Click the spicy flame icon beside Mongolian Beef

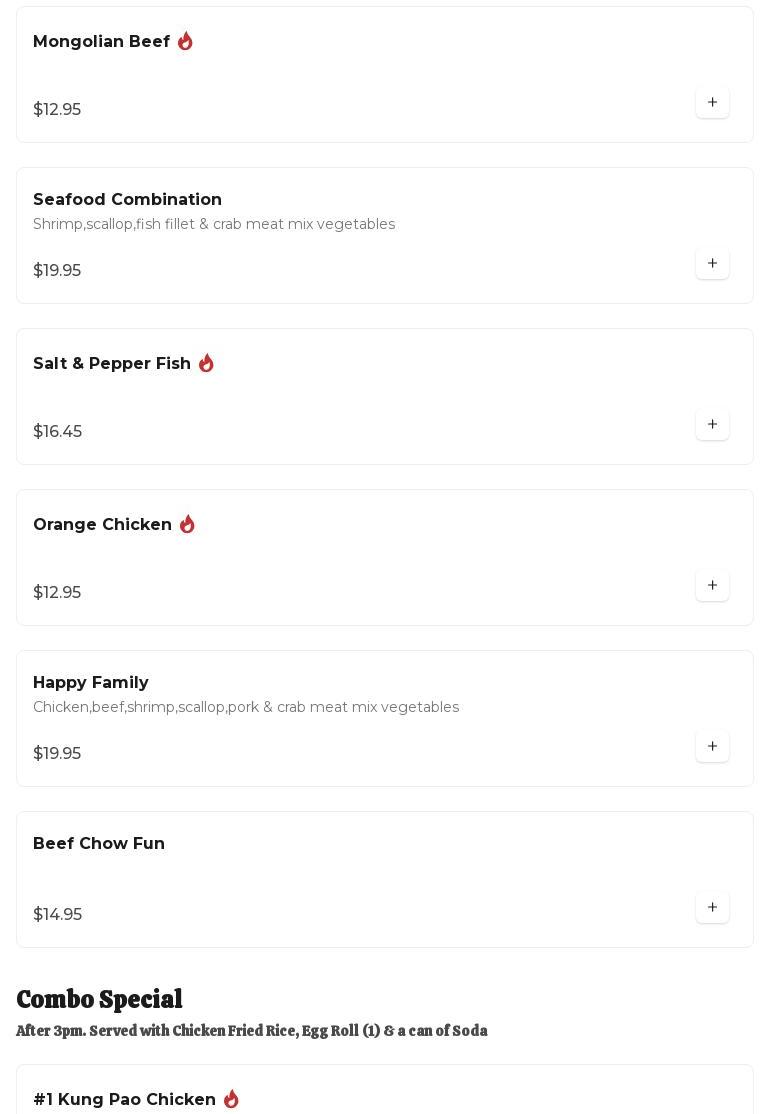click(185, 42)
